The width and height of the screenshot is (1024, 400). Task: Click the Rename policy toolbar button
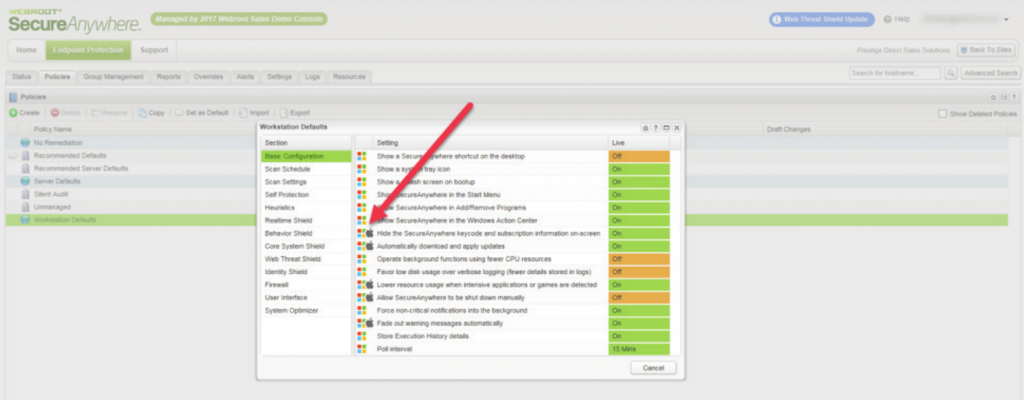pyautogui.click(x=110, y=112)
